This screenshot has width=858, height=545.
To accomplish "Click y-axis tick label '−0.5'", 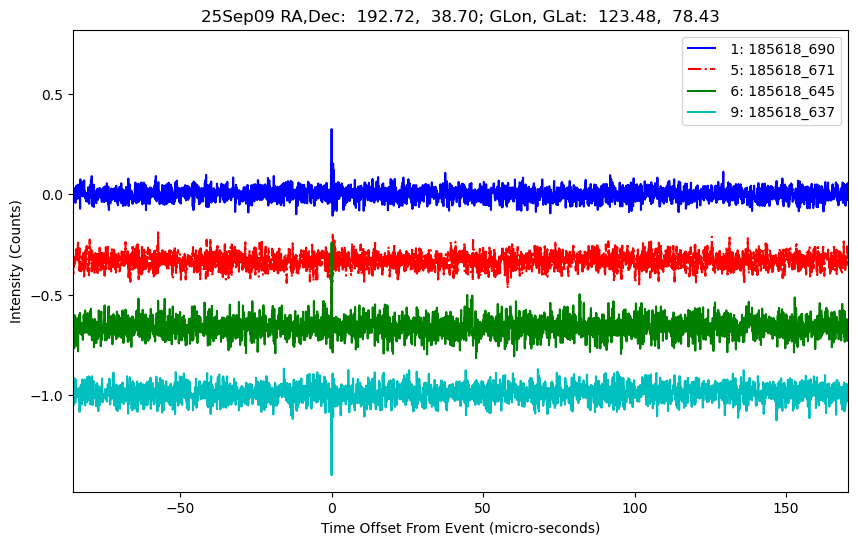I will click(48, 296).
